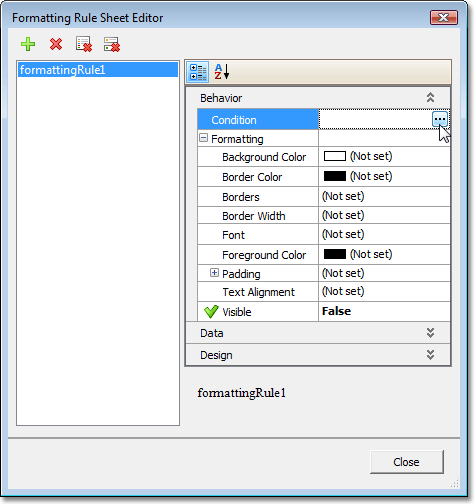Viewport: 475px width, 504px height.
Task: Click the clear rules icon with list
Action: pos(84,44)
